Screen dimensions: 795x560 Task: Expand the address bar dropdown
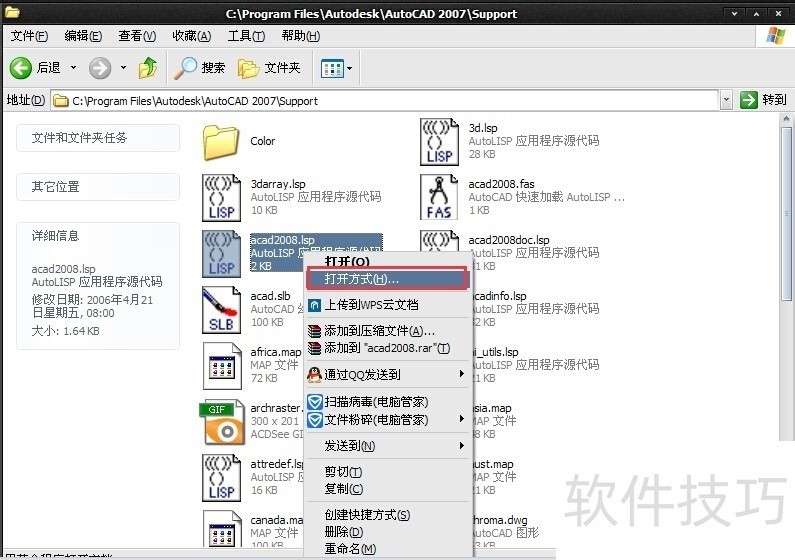click(726, 100)
